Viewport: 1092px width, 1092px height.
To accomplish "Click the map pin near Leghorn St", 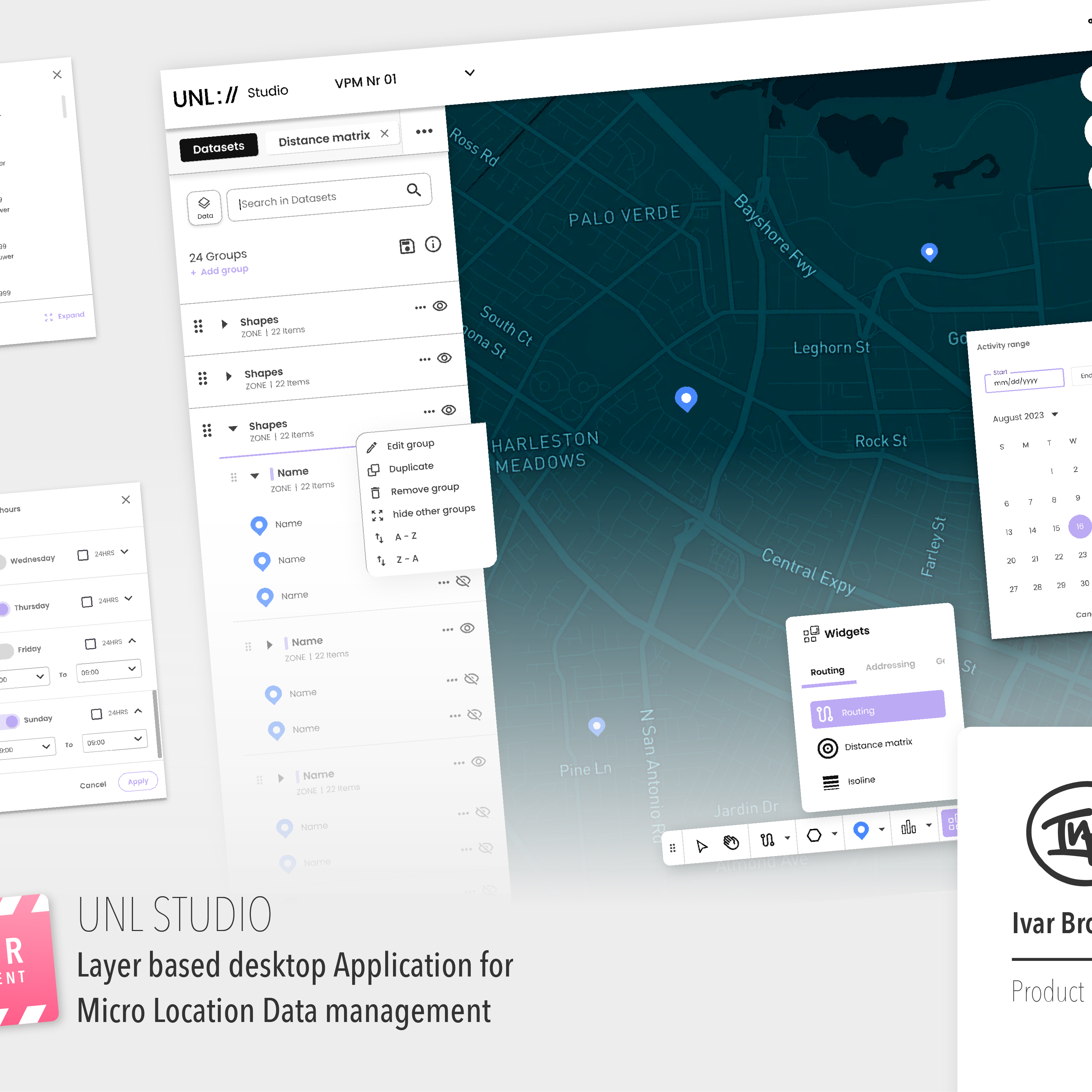I will pyautogui.click(x=686, y=399).
